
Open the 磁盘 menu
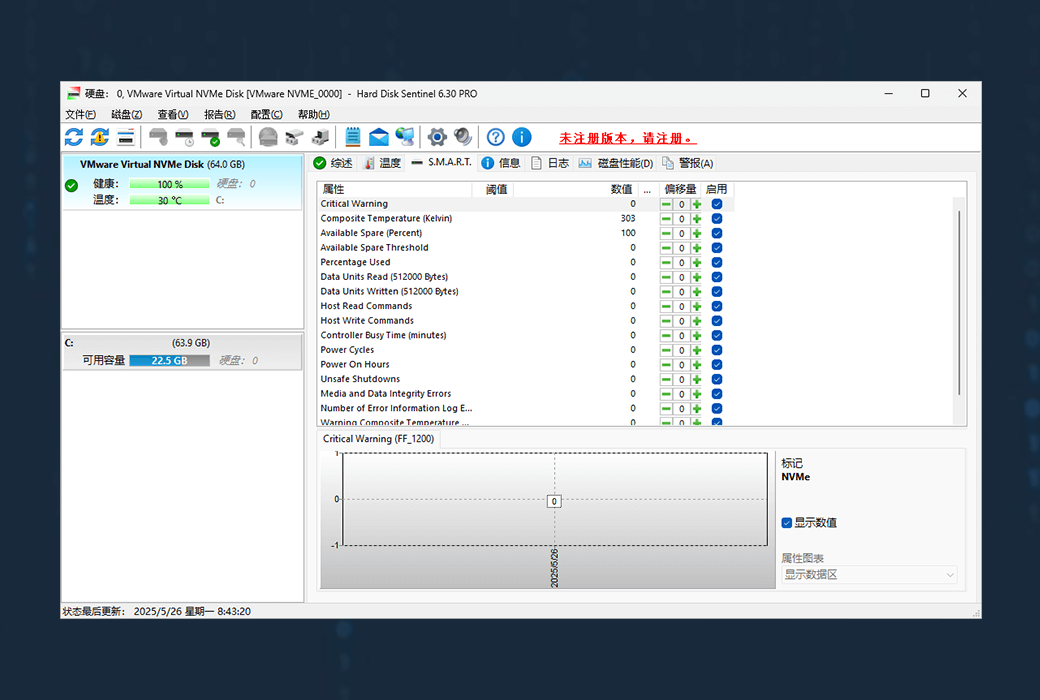tap(127, 114)
